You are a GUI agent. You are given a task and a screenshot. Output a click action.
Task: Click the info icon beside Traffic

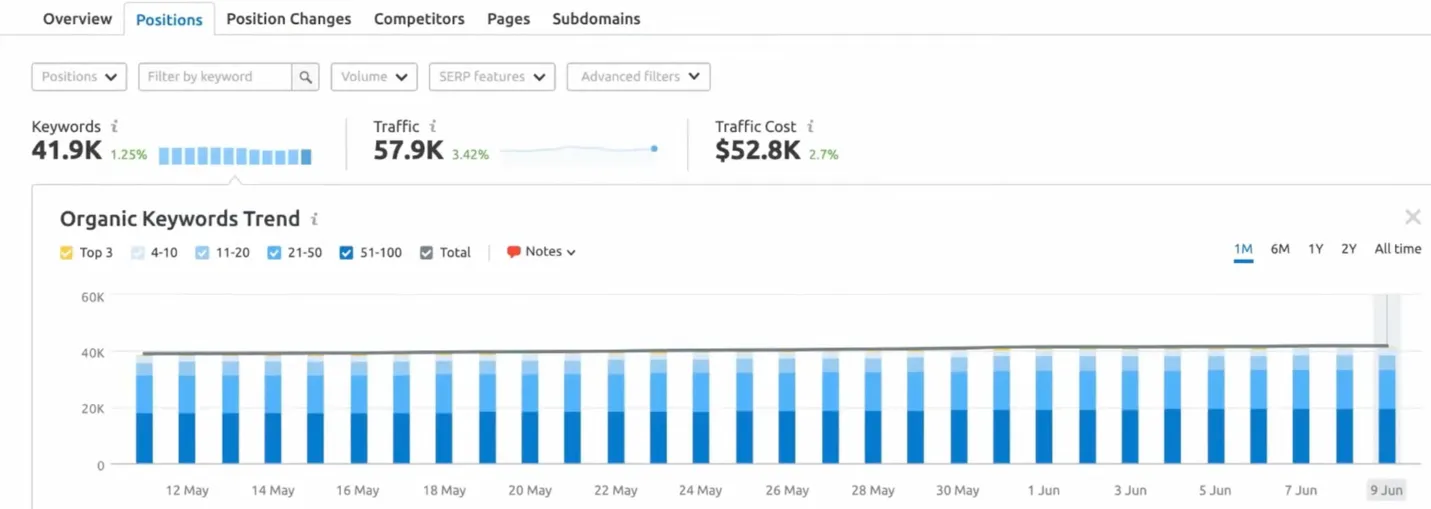point(433,127)
